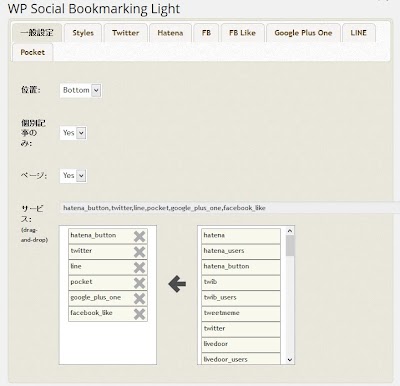Select google_plus_one in selected services
The height and width of the screenshot is (386, 400).
(108, 298)
